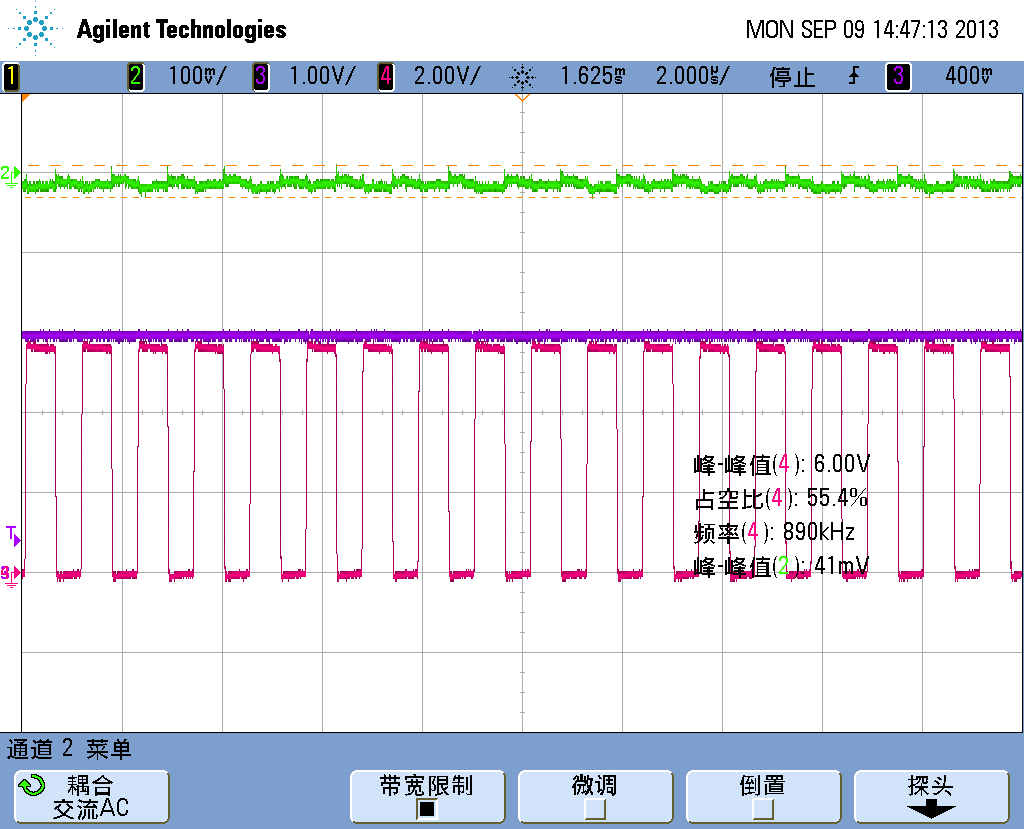
Task: Click the 通道 2 菜单 menu title
Action: [x=69, y=749]
